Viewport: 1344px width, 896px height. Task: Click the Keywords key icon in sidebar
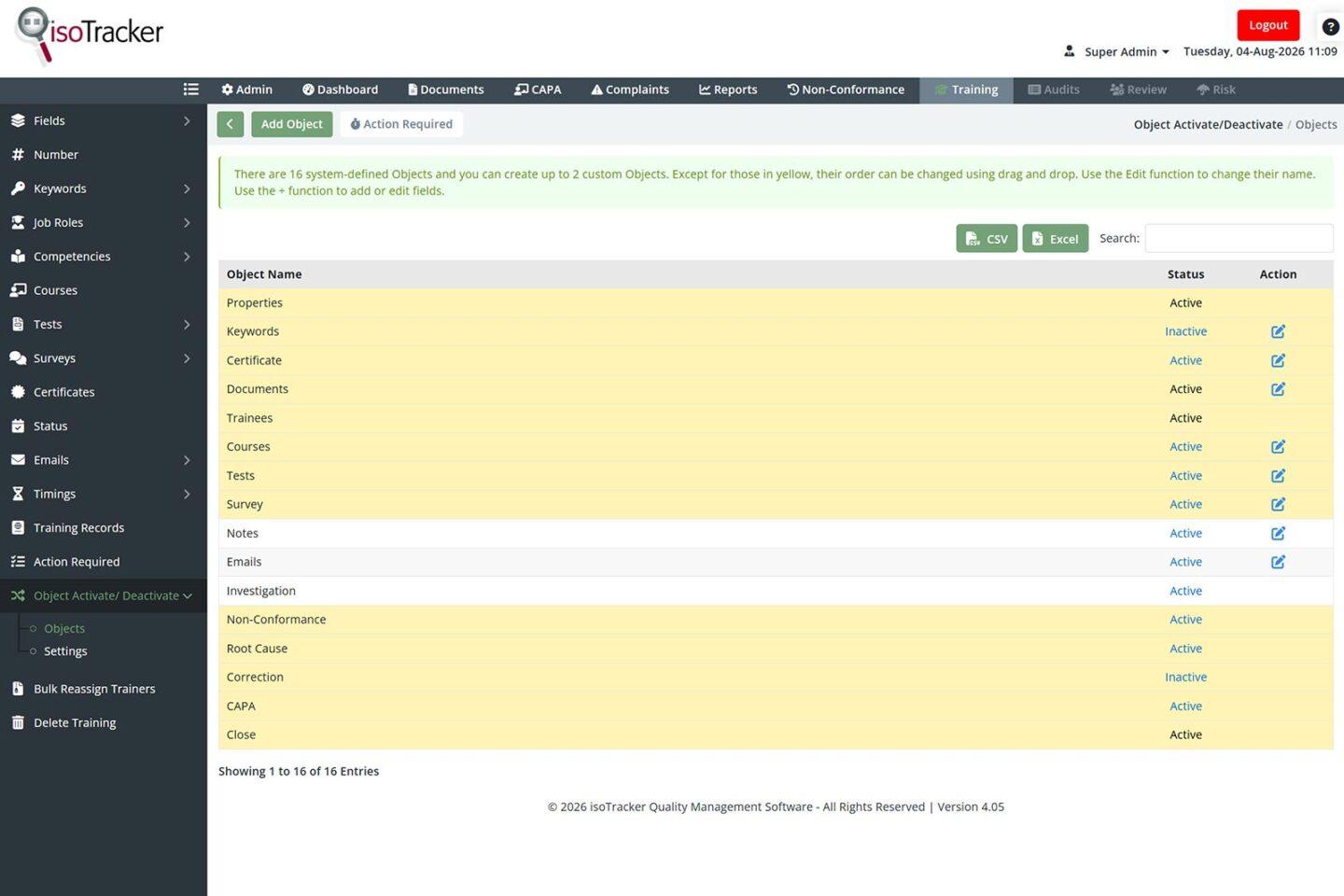(x=18, y=189)
